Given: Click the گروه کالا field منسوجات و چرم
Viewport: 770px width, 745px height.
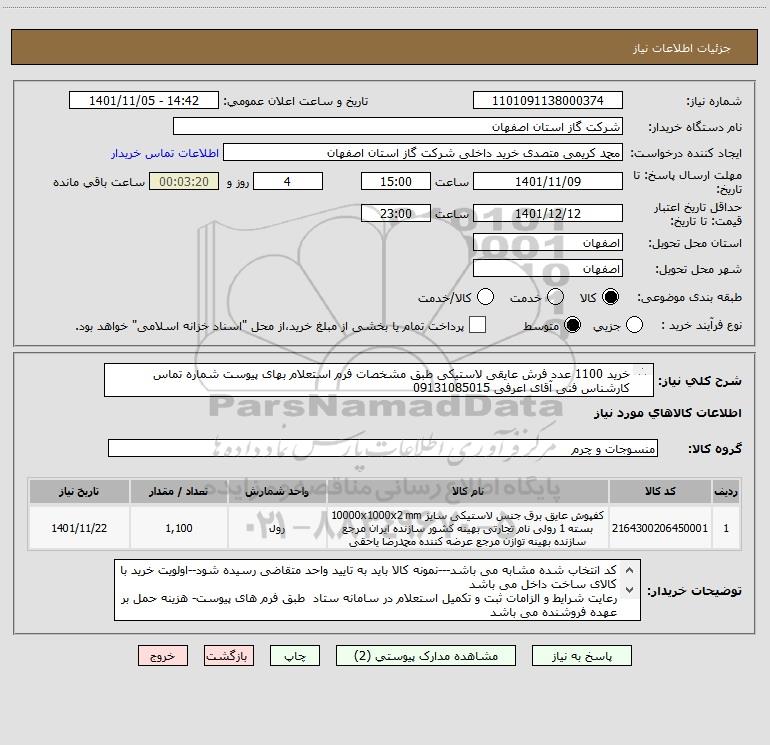Looking at the screenshot, I should 383,448.
